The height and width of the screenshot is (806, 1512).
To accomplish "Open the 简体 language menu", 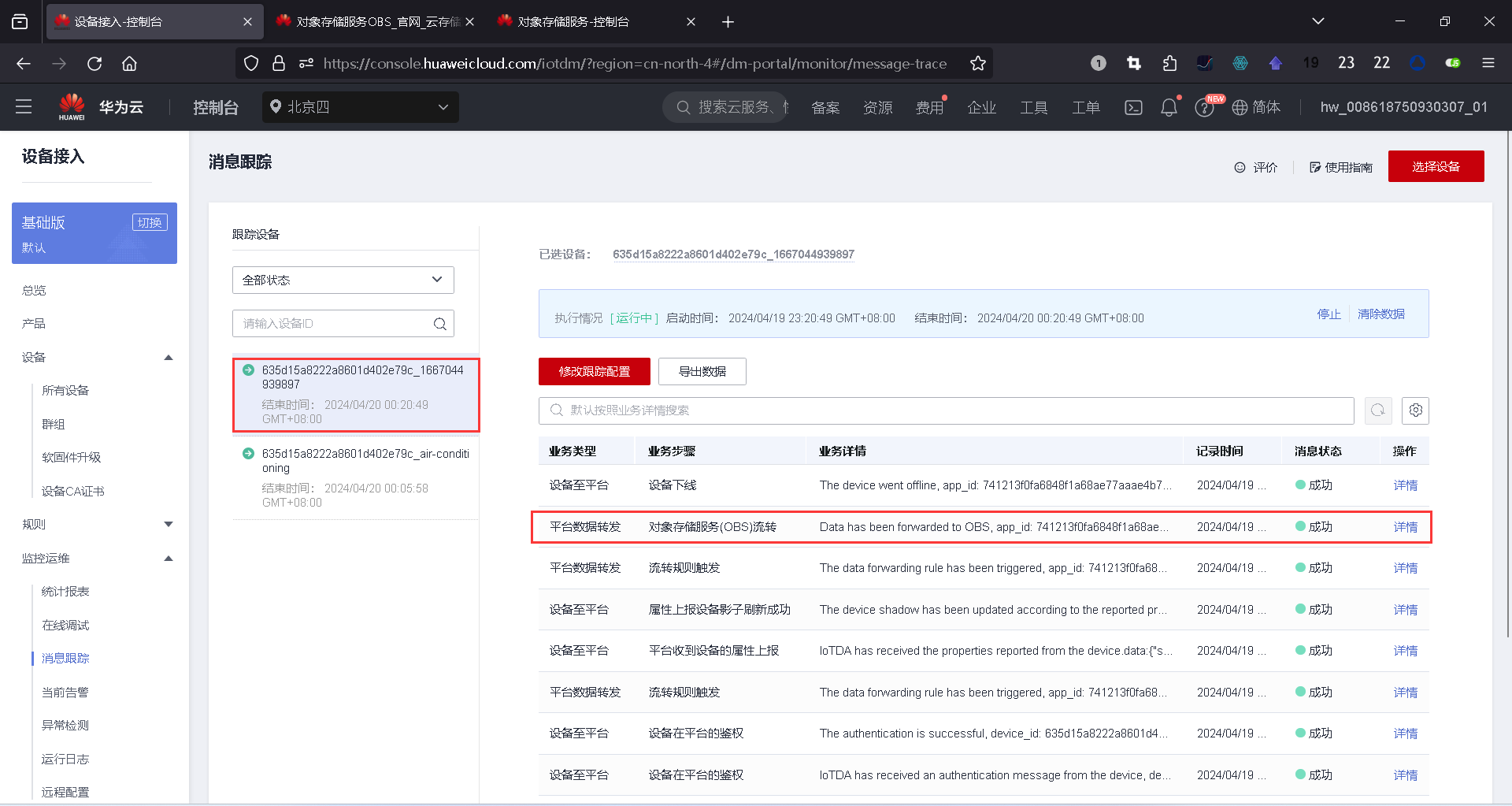I will 1256,107.
